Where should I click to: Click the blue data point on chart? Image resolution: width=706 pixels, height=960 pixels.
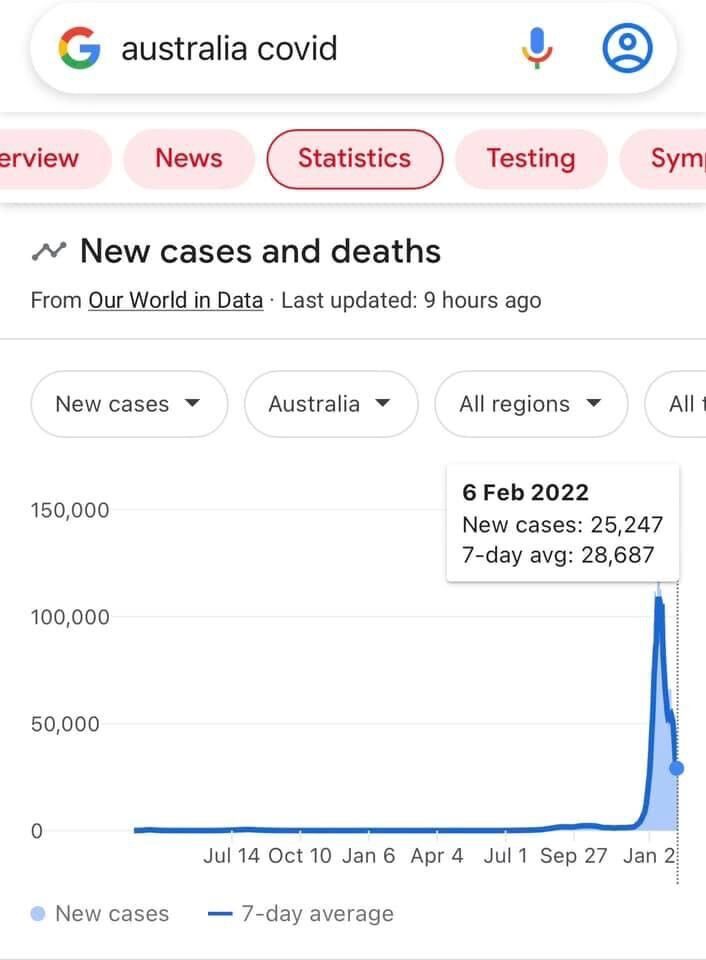click(x=677, y=768)
